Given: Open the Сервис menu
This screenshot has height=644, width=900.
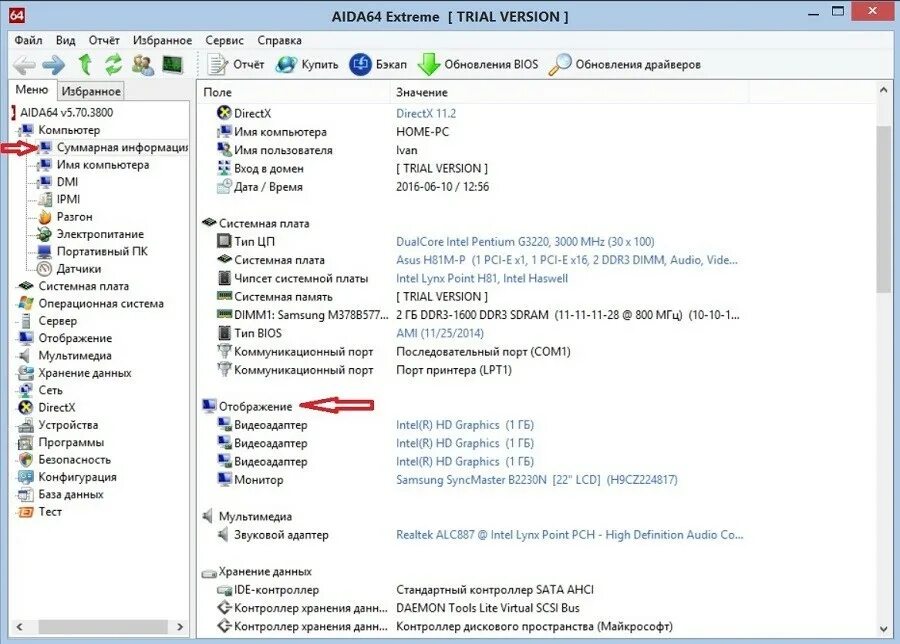Looking at the screenshot, I should pos(224,40).
